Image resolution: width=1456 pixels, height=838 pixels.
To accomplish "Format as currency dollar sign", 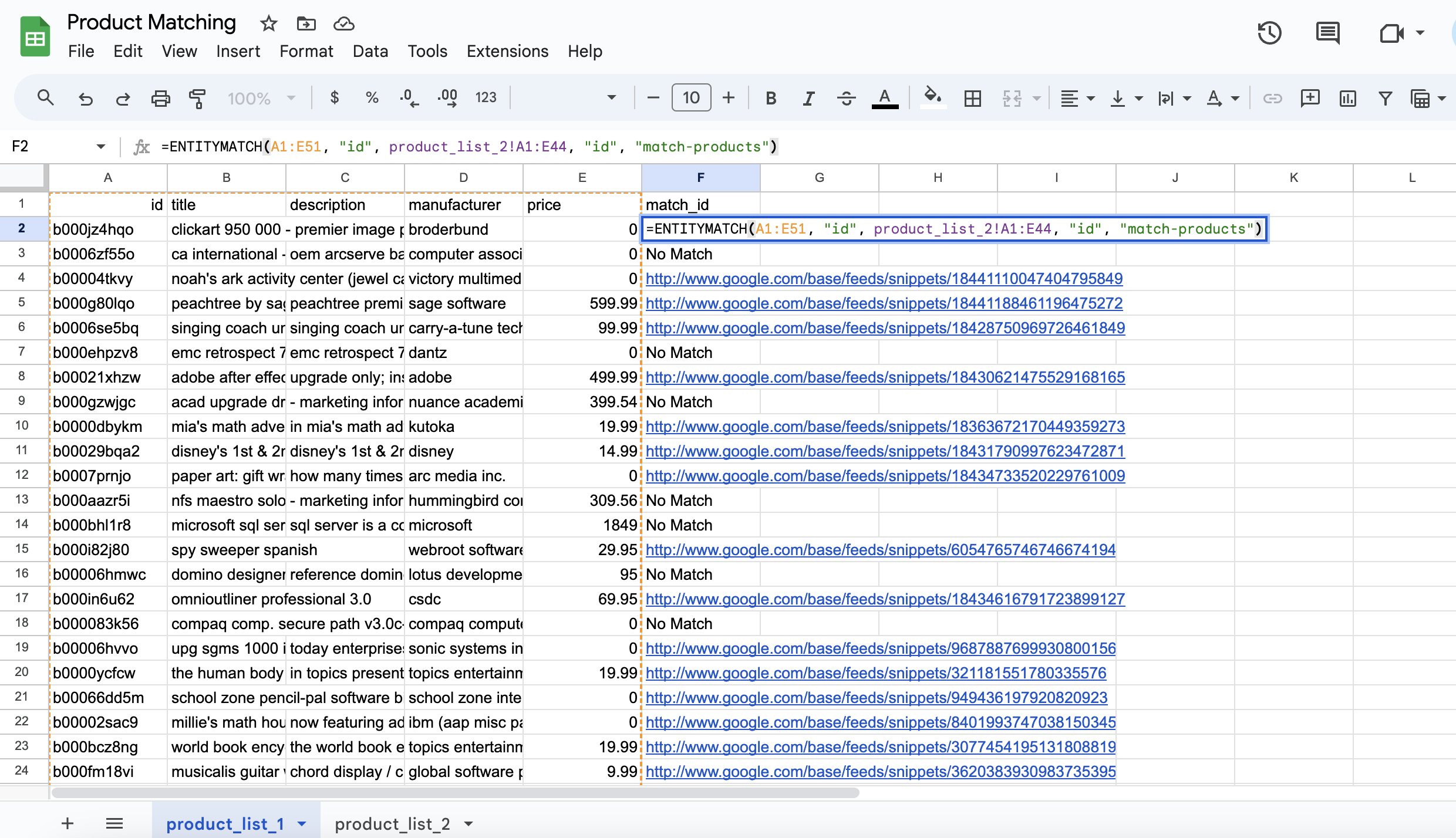I will click(335, 97).
